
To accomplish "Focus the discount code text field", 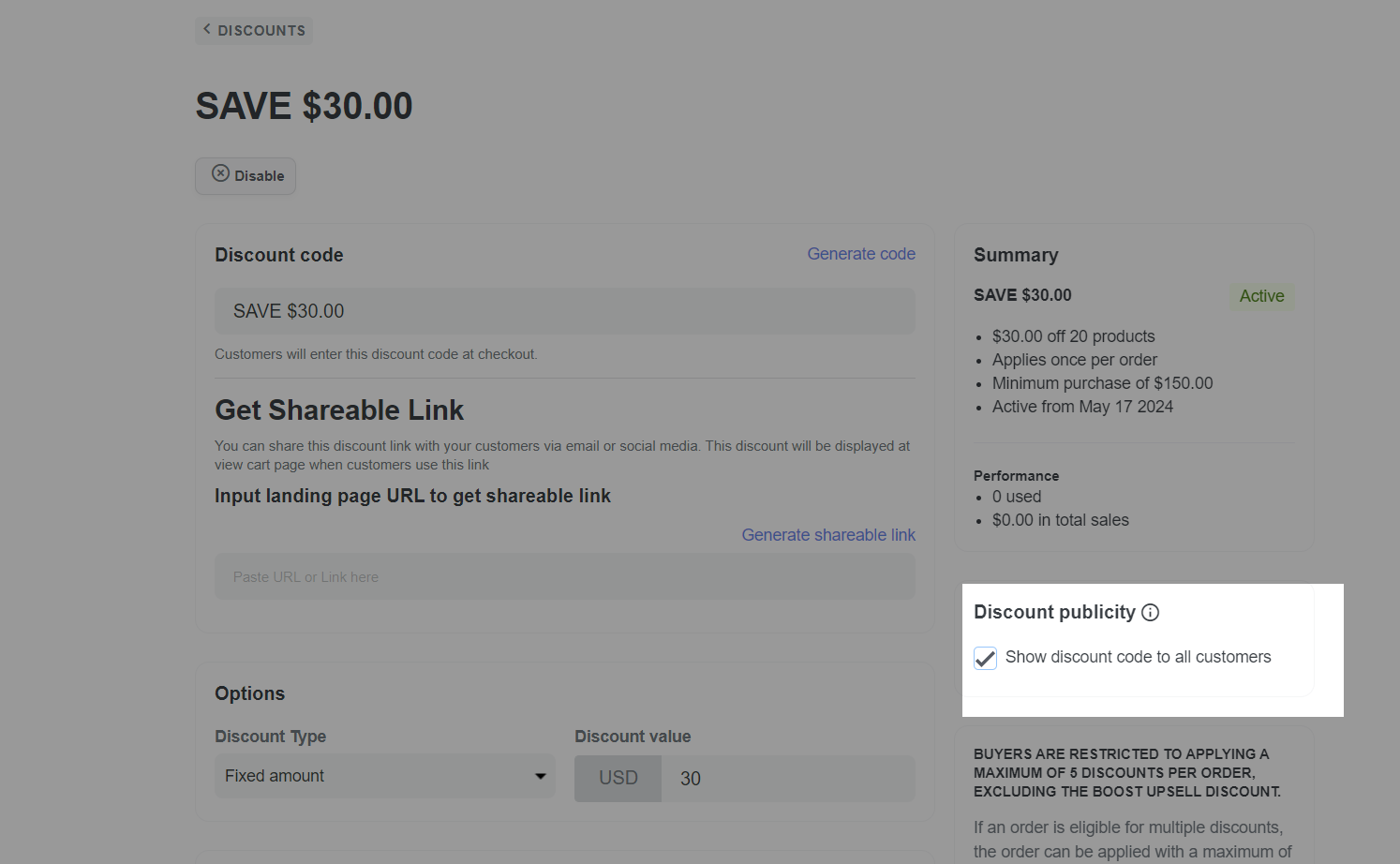I will pos(564,311).
